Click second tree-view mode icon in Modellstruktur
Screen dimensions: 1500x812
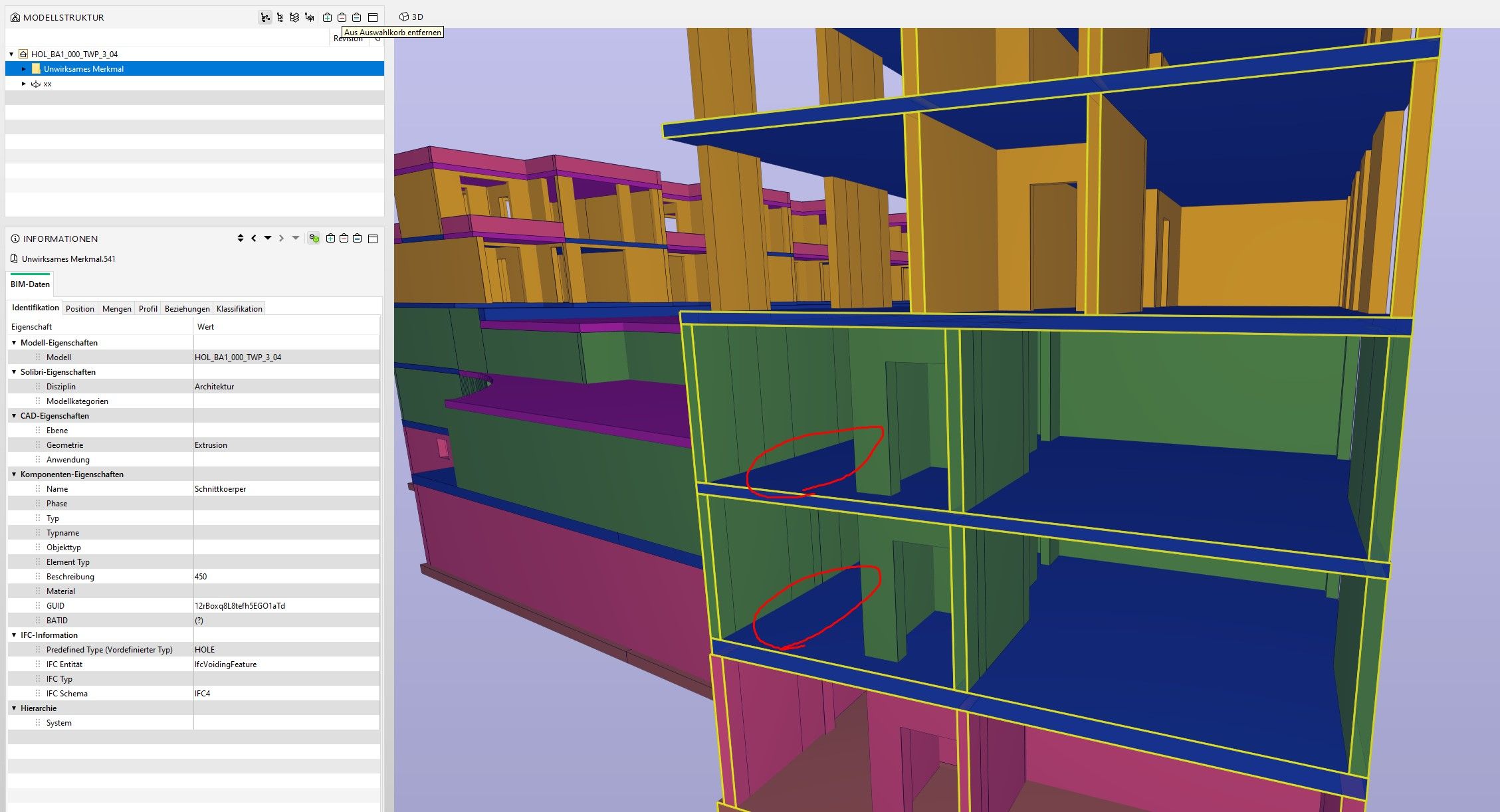pyautogui.click(x=280, y=17)
